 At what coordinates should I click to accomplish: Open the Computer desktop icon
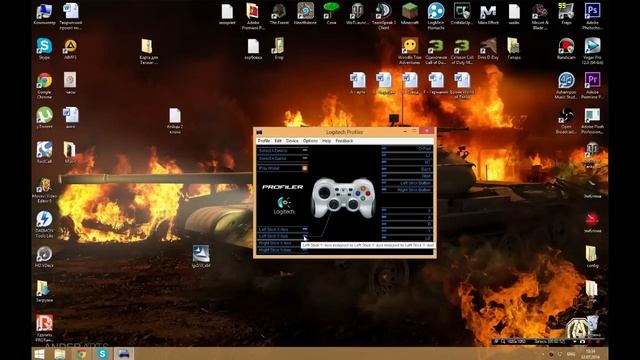(x=44, y=14)
